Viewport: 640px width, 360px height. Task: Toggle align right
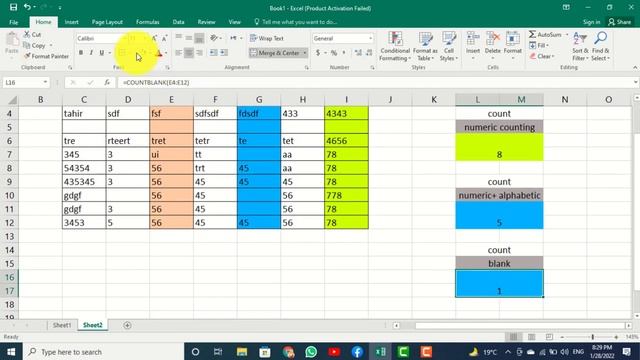tap(199, 53)
